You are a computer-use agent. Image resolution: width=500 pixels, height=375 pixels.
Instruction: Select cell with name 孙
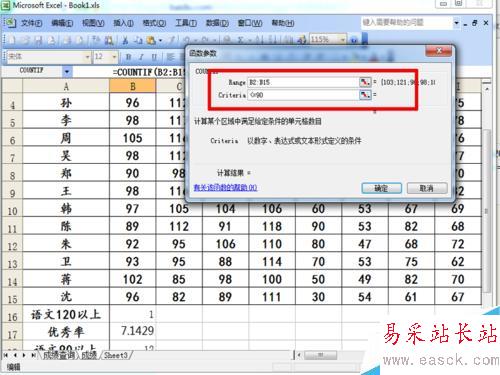point(66,103)
